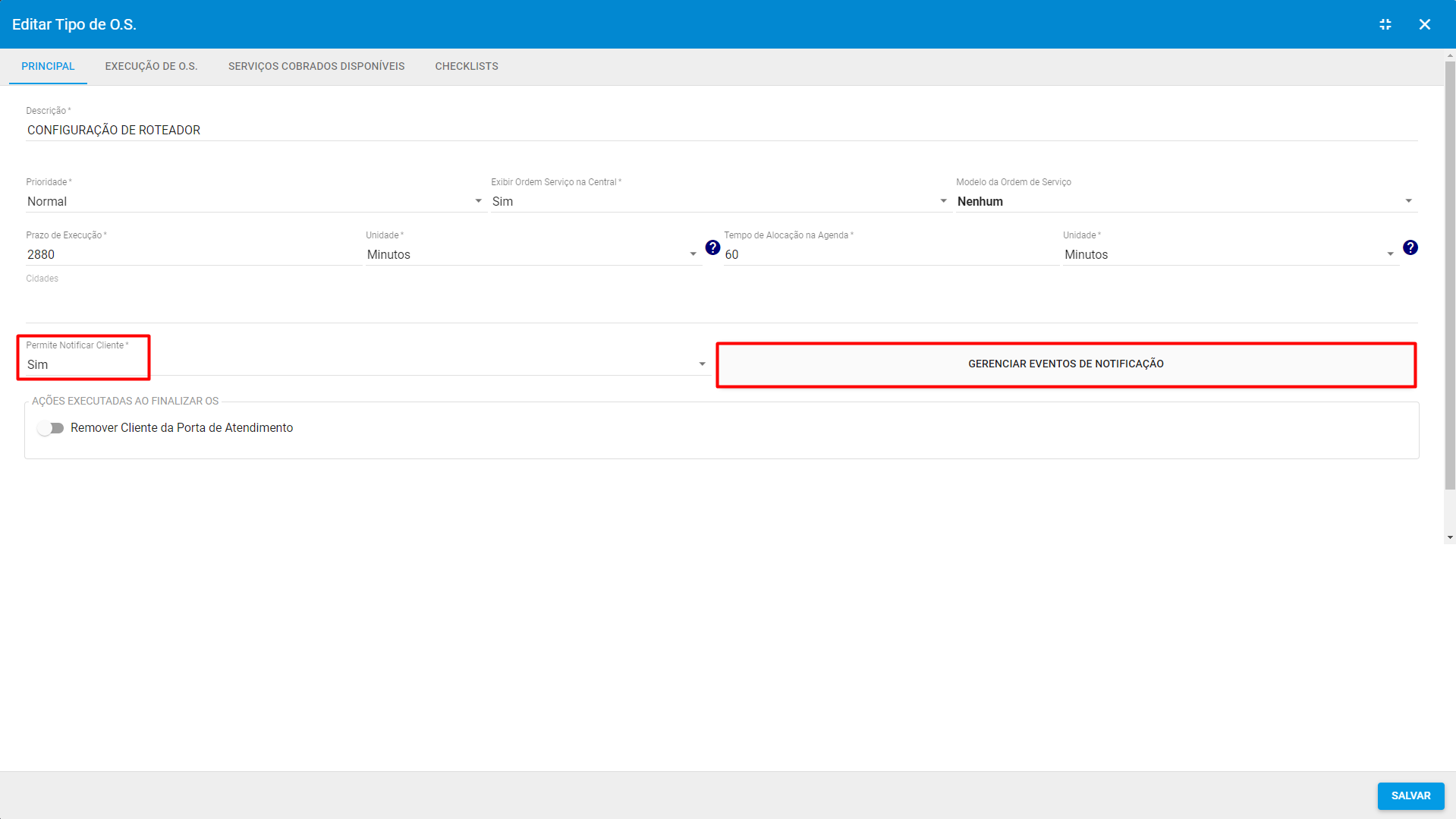Click the Tempo de Alocação na Agenda field

coord(891,254)
